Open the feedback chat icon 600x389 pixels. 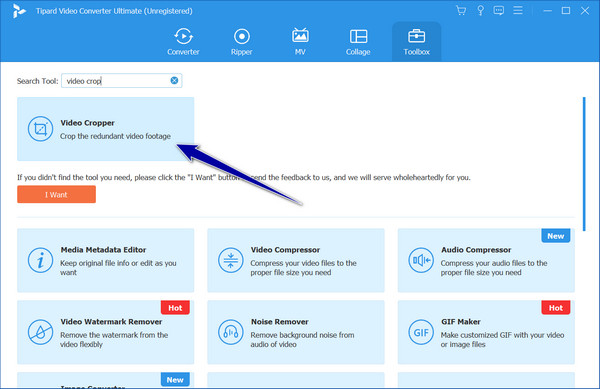[499, 11]
